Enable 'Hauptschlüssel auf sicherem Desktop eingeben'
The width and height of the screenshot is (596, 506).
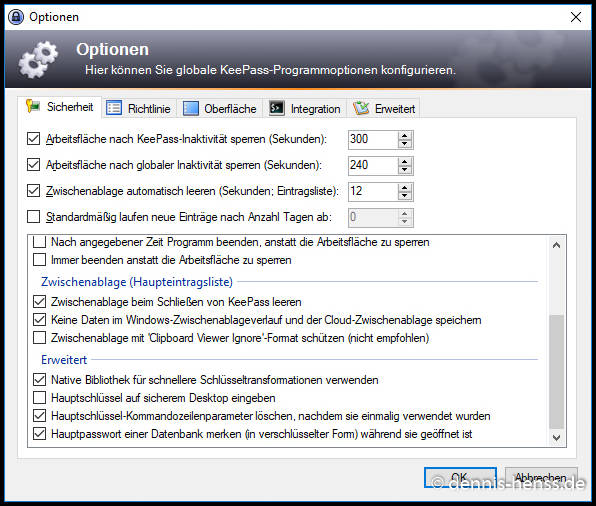pyautogui.click(x=40, y=398)
